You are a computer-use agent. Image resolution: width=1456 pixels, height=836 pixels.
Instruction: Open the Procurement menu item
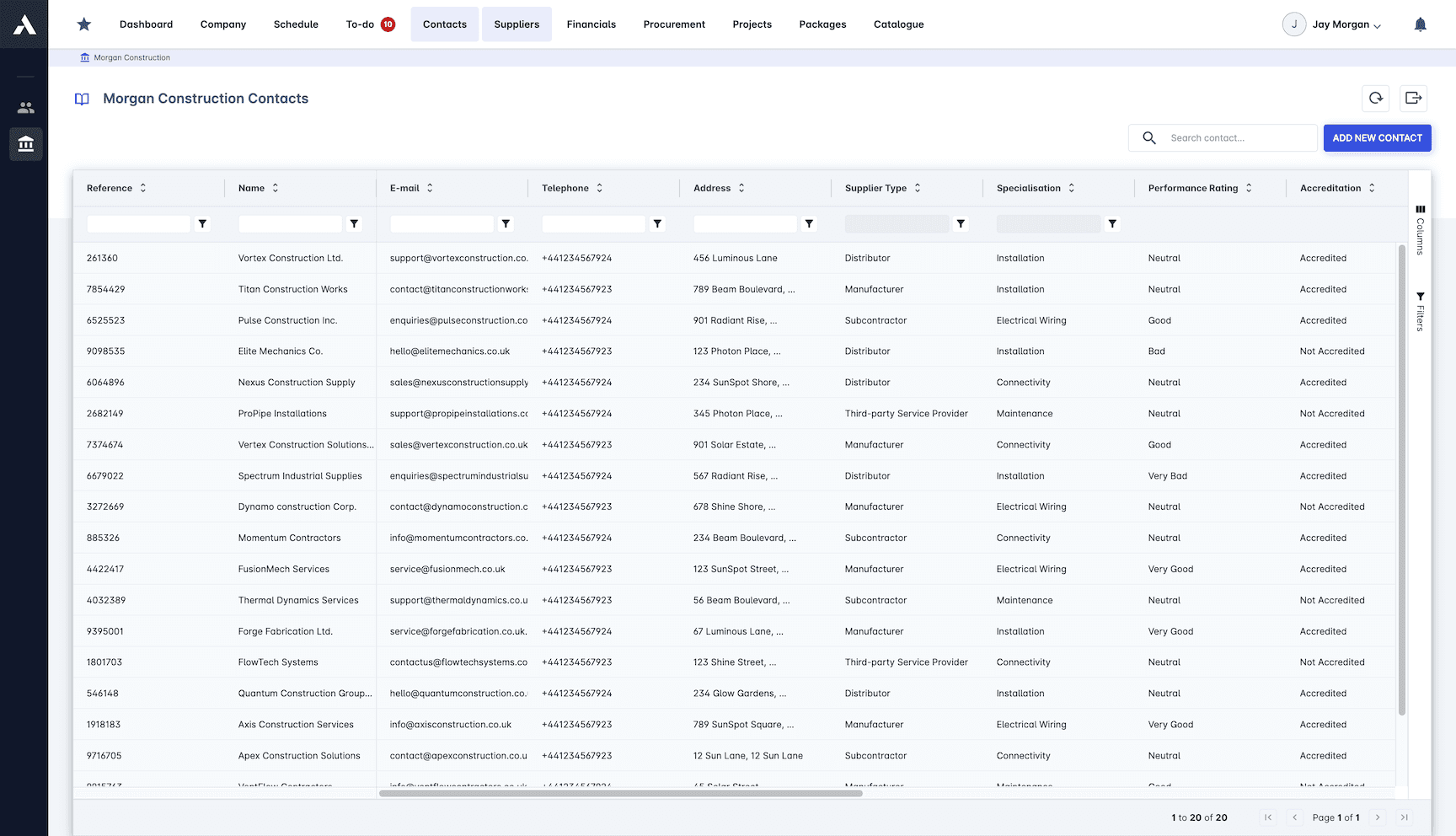coord(674,24)
